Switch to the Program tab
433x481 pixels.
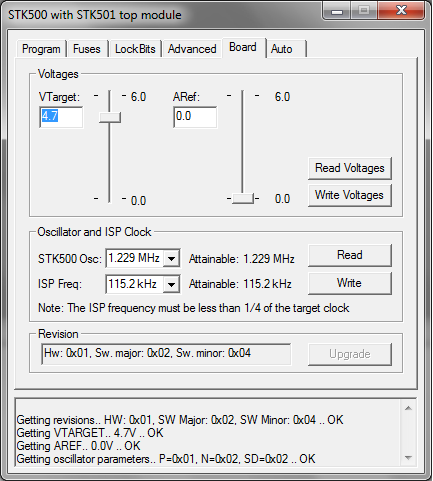pyautogui.click(x=41, y=49)
